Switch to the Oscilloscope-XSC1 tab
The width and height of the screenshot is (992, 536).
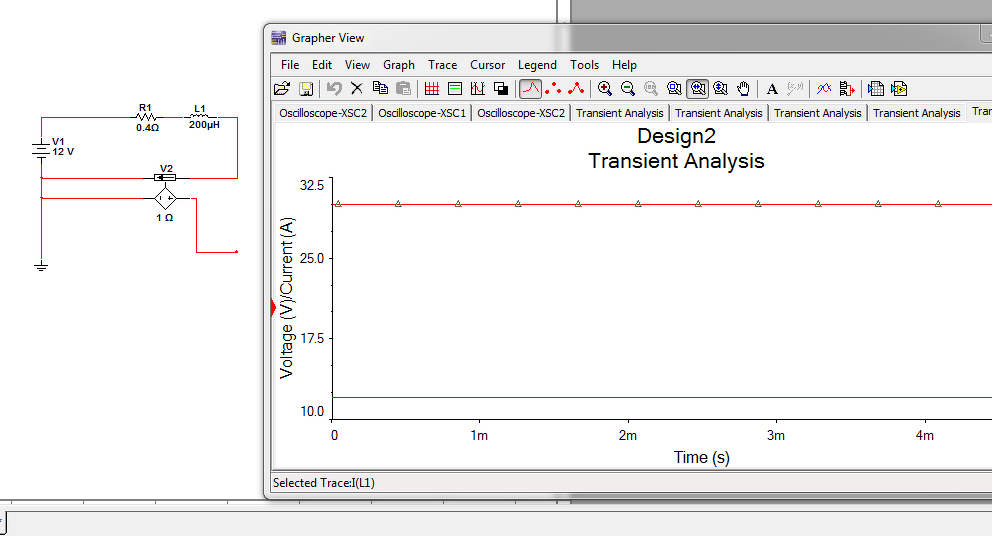422,113
